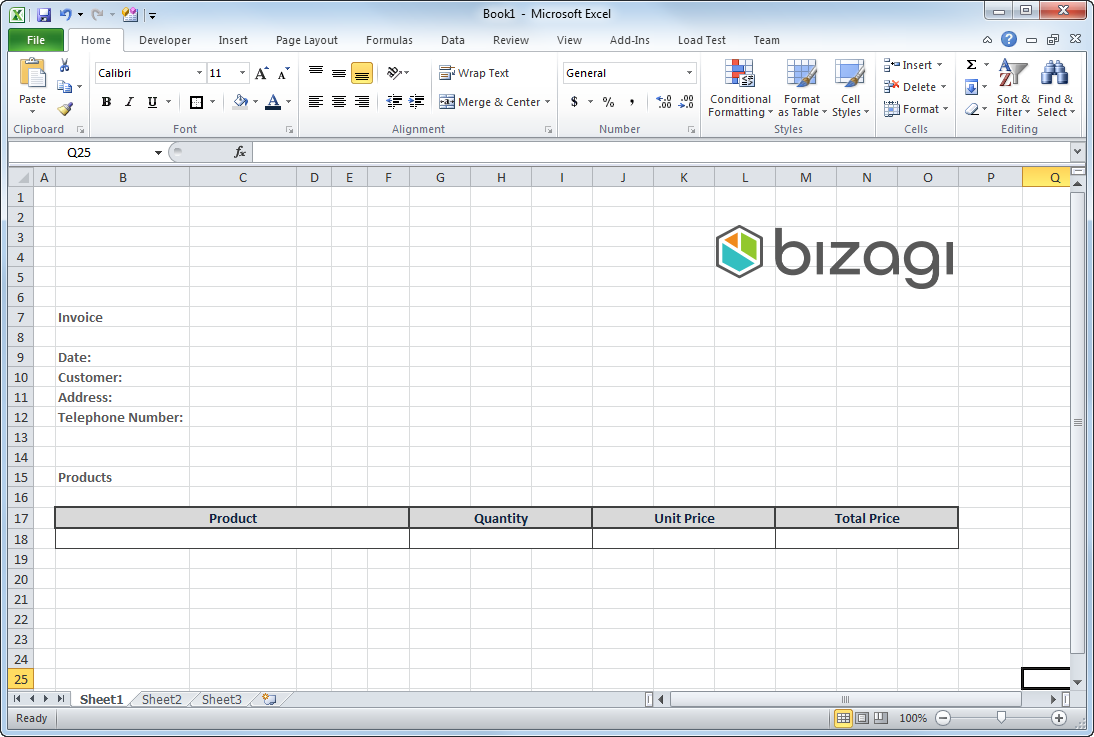The image size is (1094, 737).
Task: Apply Comma Style format
Action: [631, 102]
